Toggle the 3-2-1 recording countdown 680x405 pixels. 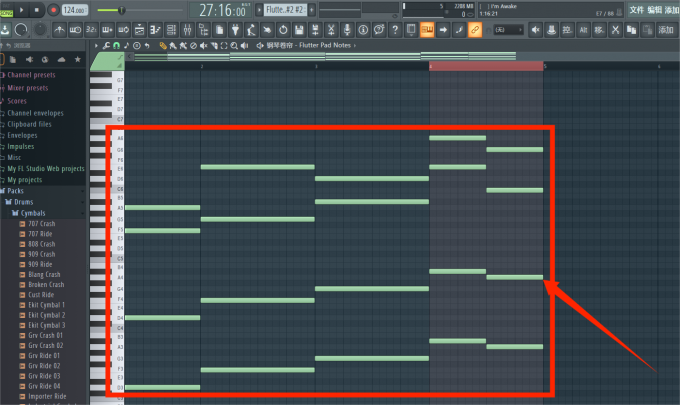click(91, 30)
